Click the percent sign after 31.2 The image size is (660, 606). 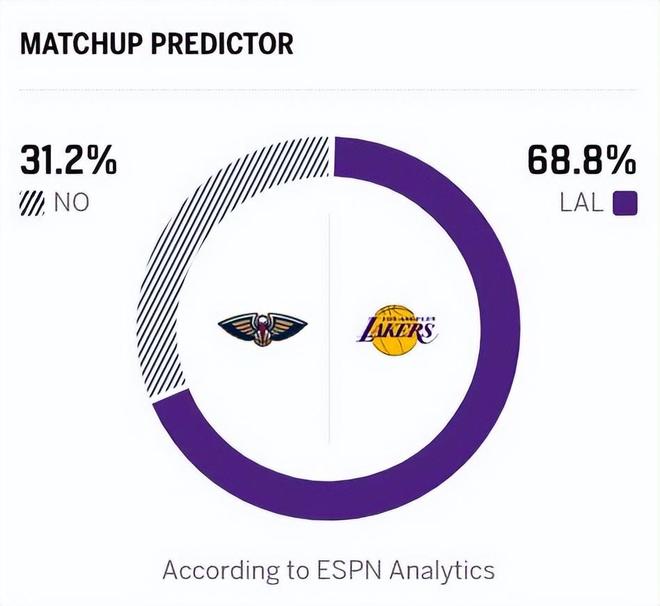[101, 161]
